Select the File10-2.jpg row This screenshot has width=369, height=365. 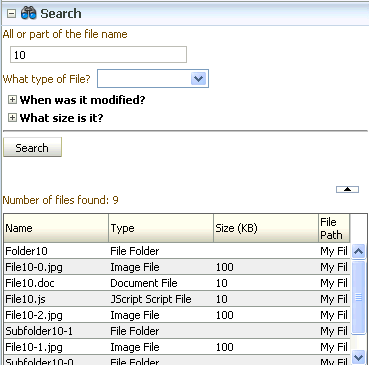click(177, 315)
